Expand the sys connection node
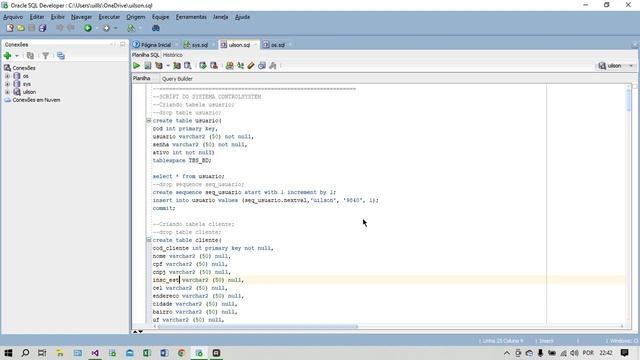 click(x=7, y=84)
